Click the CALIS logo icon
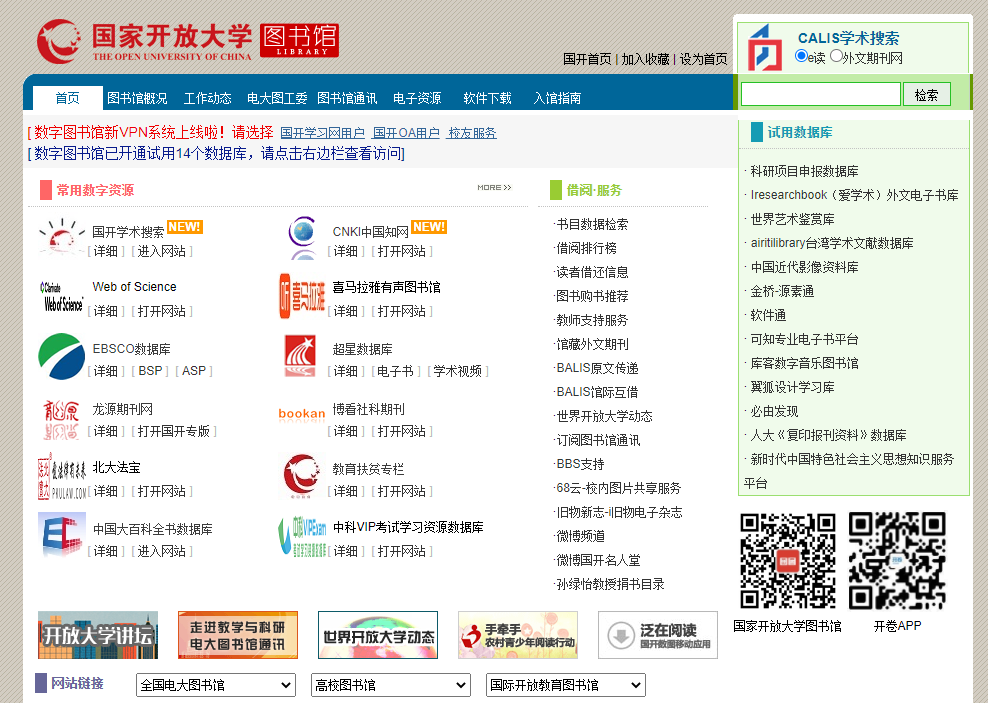 (x=765, y=47)
